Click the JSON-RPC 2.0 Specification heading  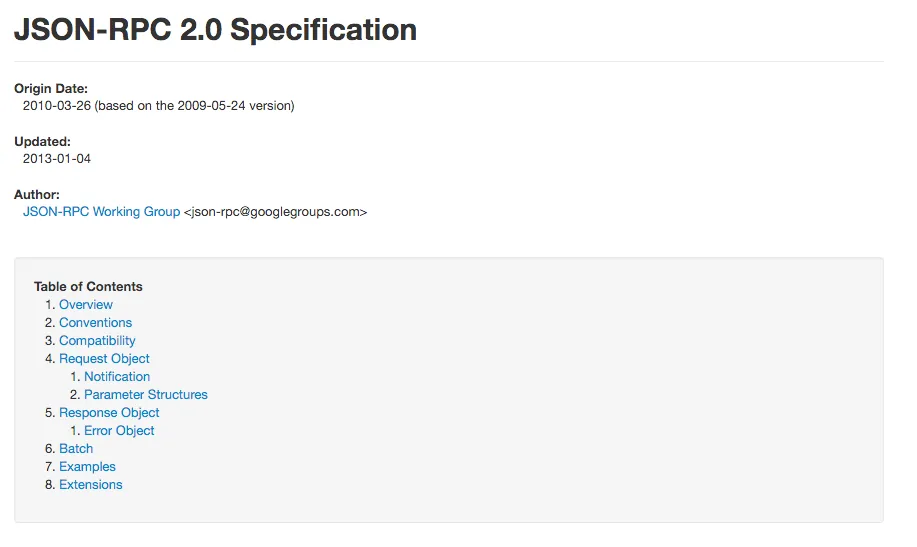[x=215, y=30]
